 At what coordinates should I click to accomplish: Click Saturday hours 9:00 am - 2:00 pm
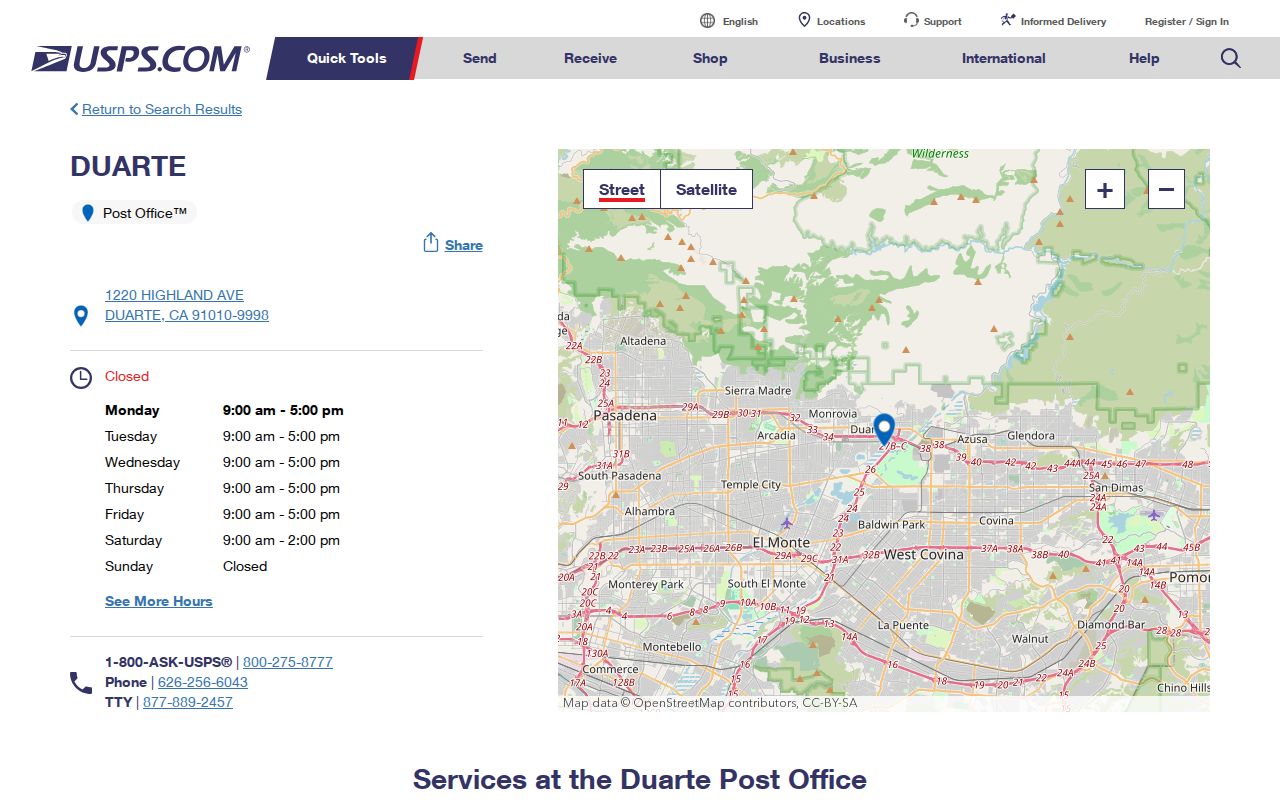point(281,540)
